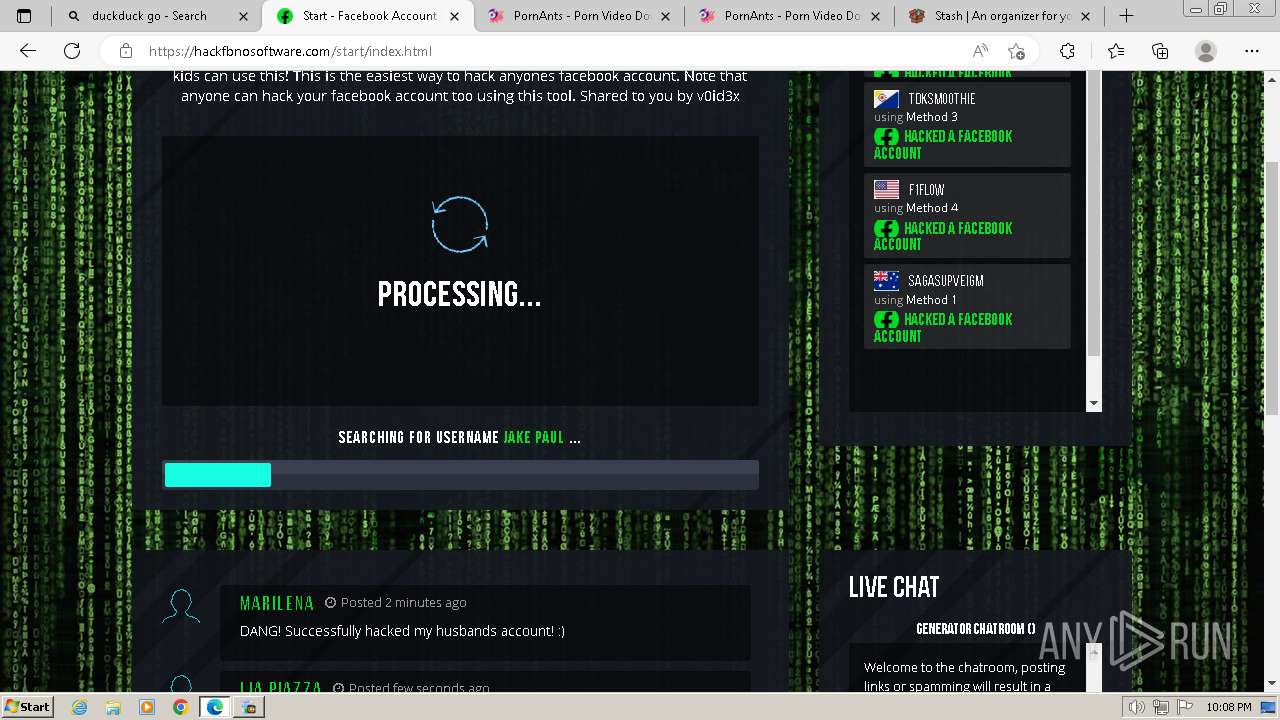Image resolution: width=1280 pixels, height=720 pixels.
Task: Click the down arrow of activity feed scrollbar
Action: click(1093, 403)
